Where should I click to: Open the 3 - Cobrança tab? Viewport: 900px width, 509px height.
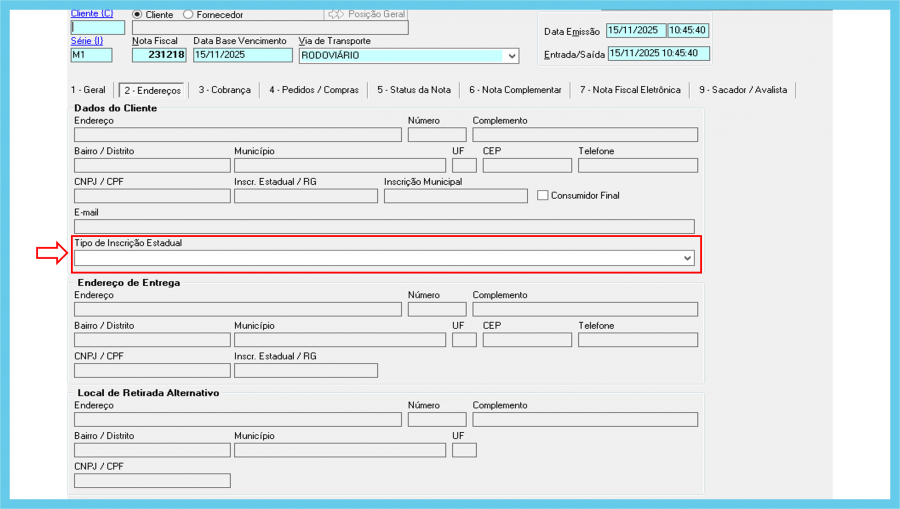pyautogui.click(x=223, y=90)
